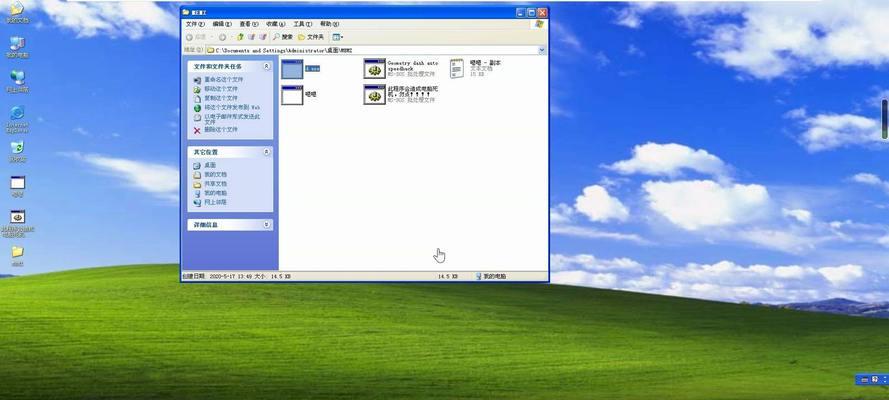Click the blank window program desktop icon
Image resolution: width=889 pixels, height=400 pixels.
pyautogui.click(x=18, y=182)
